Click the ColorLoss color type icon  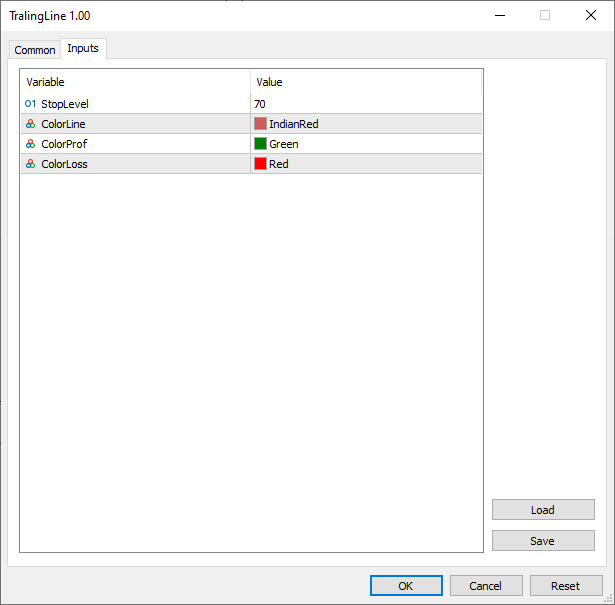point(30,164)
